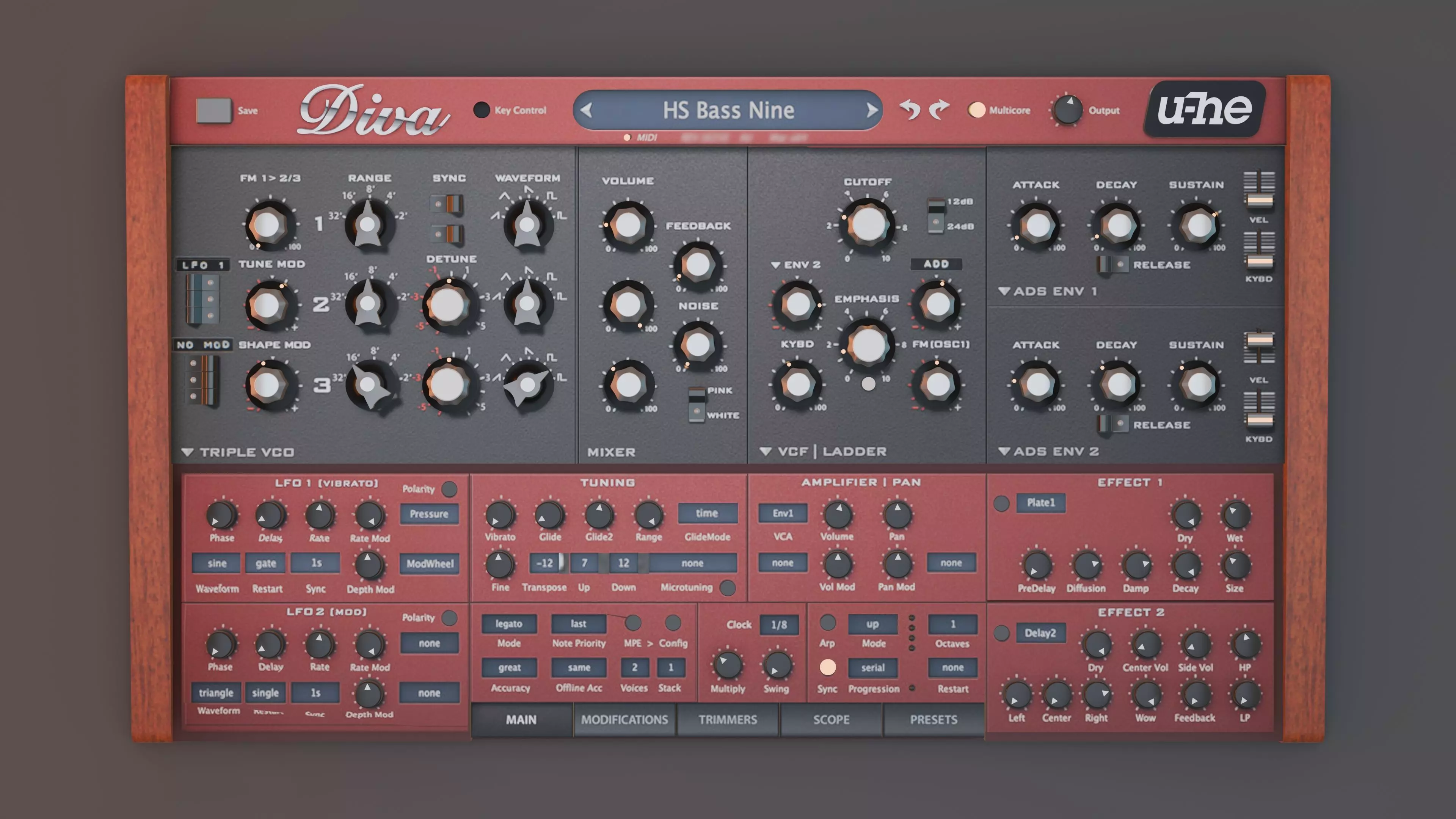Switch to the MODIFICATIONS tab
The image size is (1456, 819).
[624, 720]
